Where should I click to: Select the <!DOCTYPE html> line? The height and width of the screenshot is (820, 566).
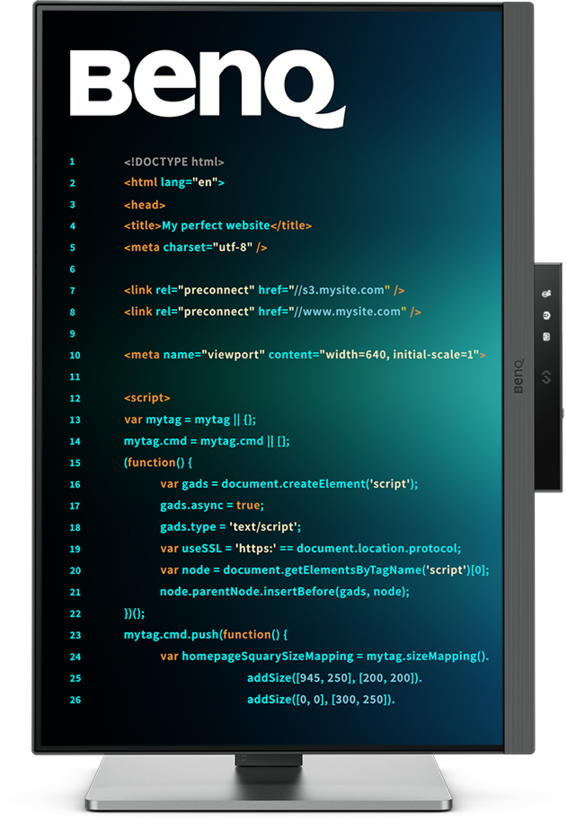[174, 162]
